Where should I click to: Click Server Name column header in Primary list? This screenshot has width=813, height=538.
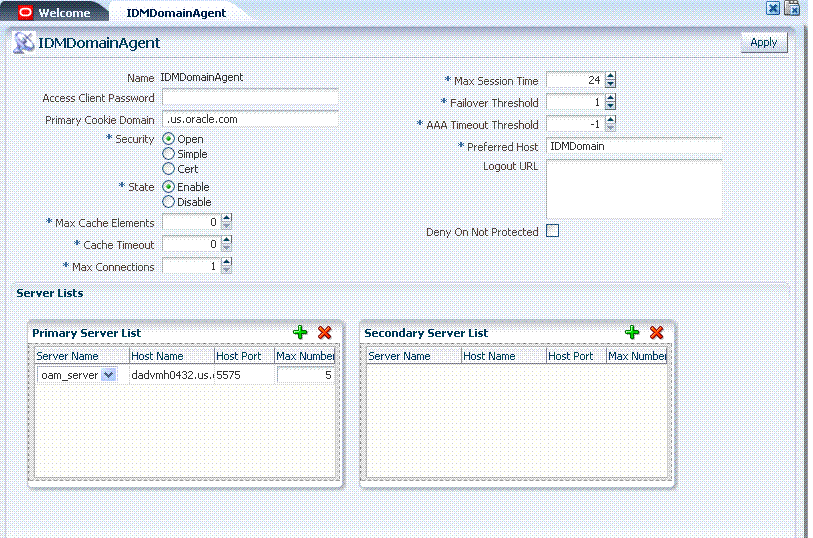coord(82,356)
